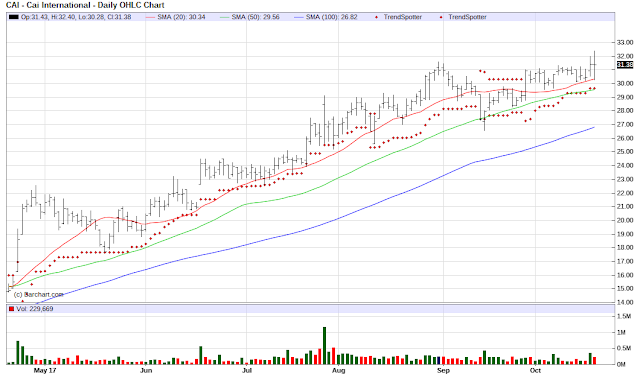Screen dimensions: 640x389
Task: Click the 20.00 price axis label
Action: [625, 220]
